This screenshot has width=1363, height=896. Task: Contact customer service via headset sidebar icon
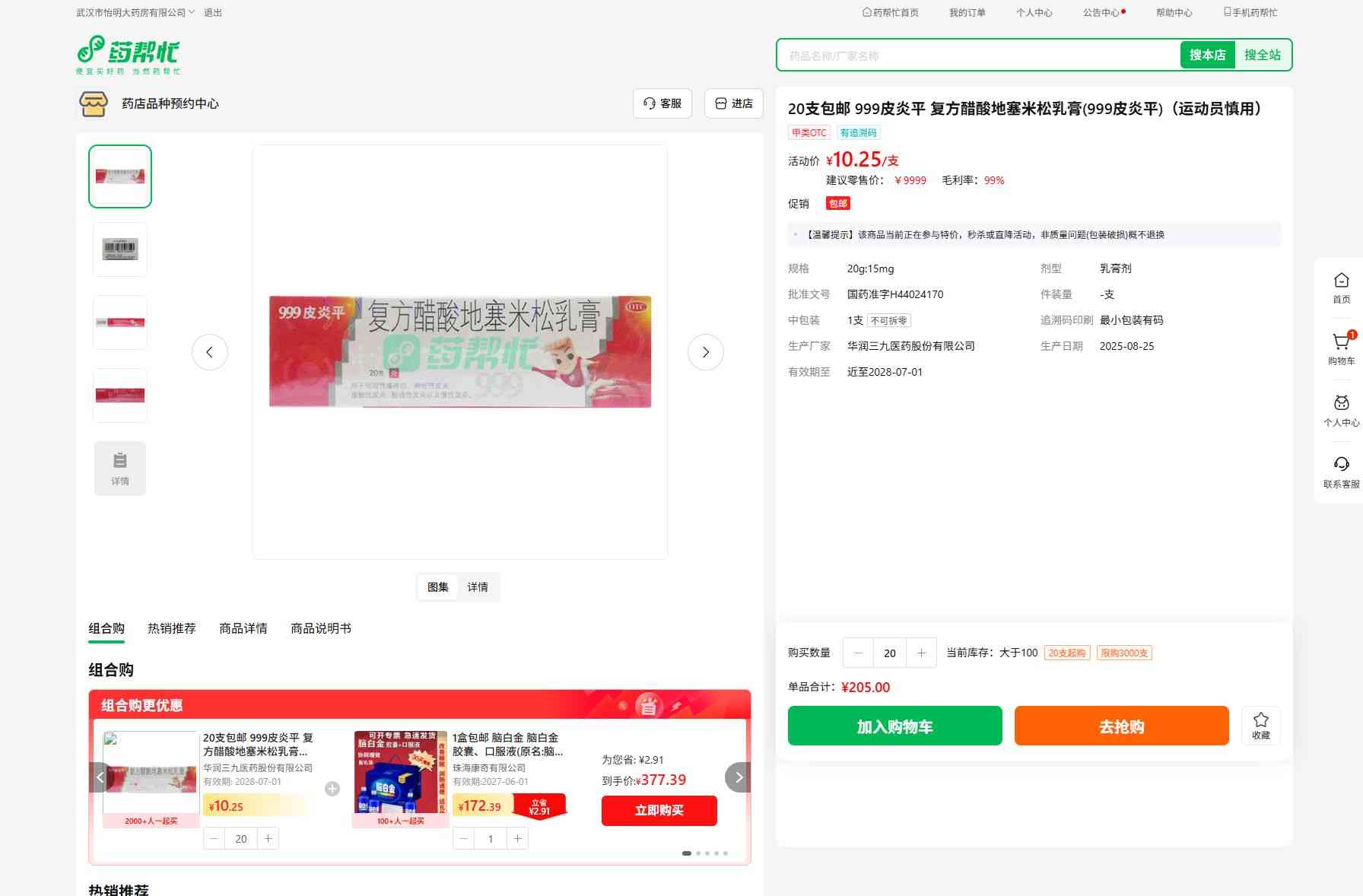click(x=1341, y=465)
